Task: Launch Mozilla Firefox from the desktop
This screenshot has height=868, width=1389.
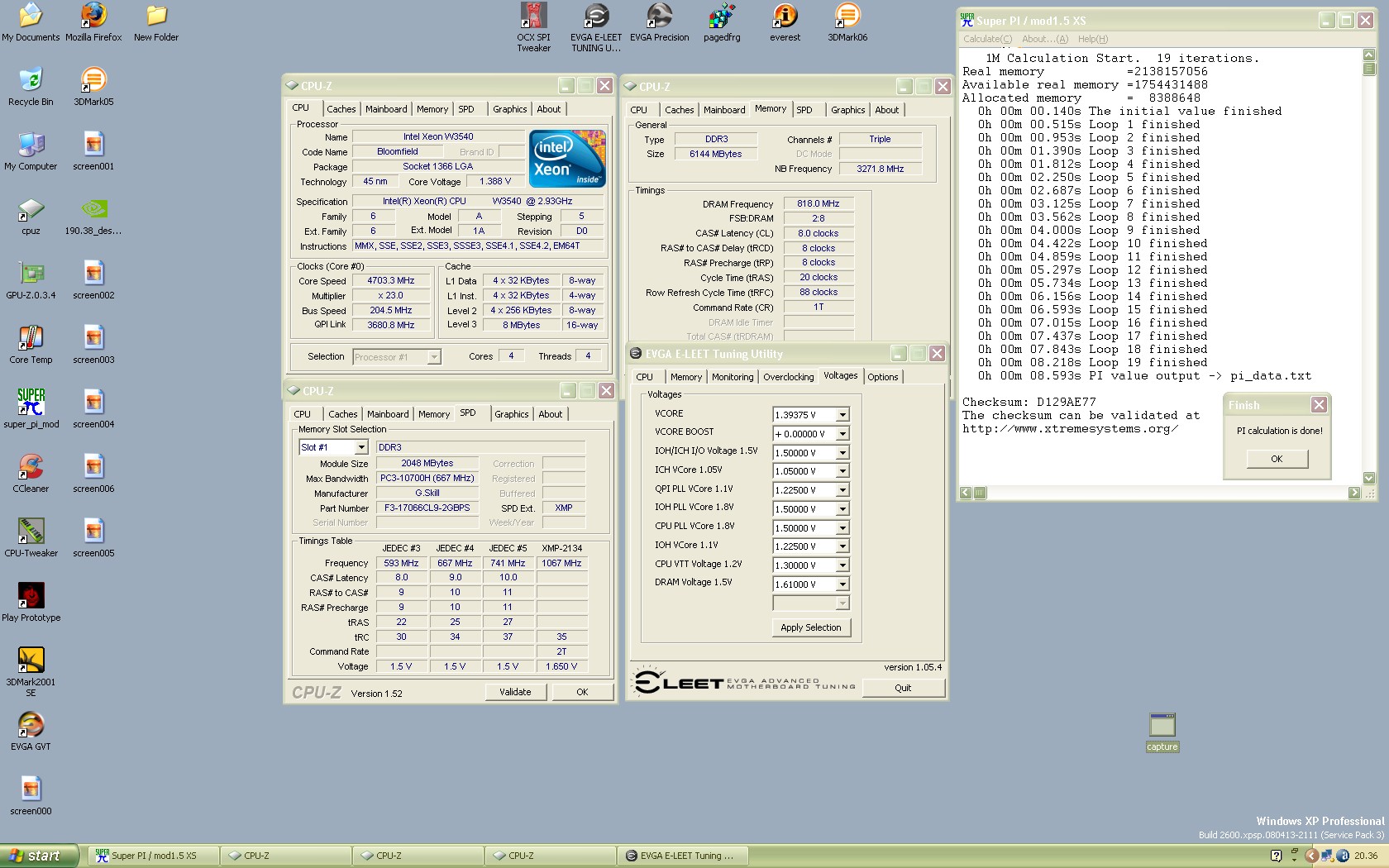Action: pos(93,22)
